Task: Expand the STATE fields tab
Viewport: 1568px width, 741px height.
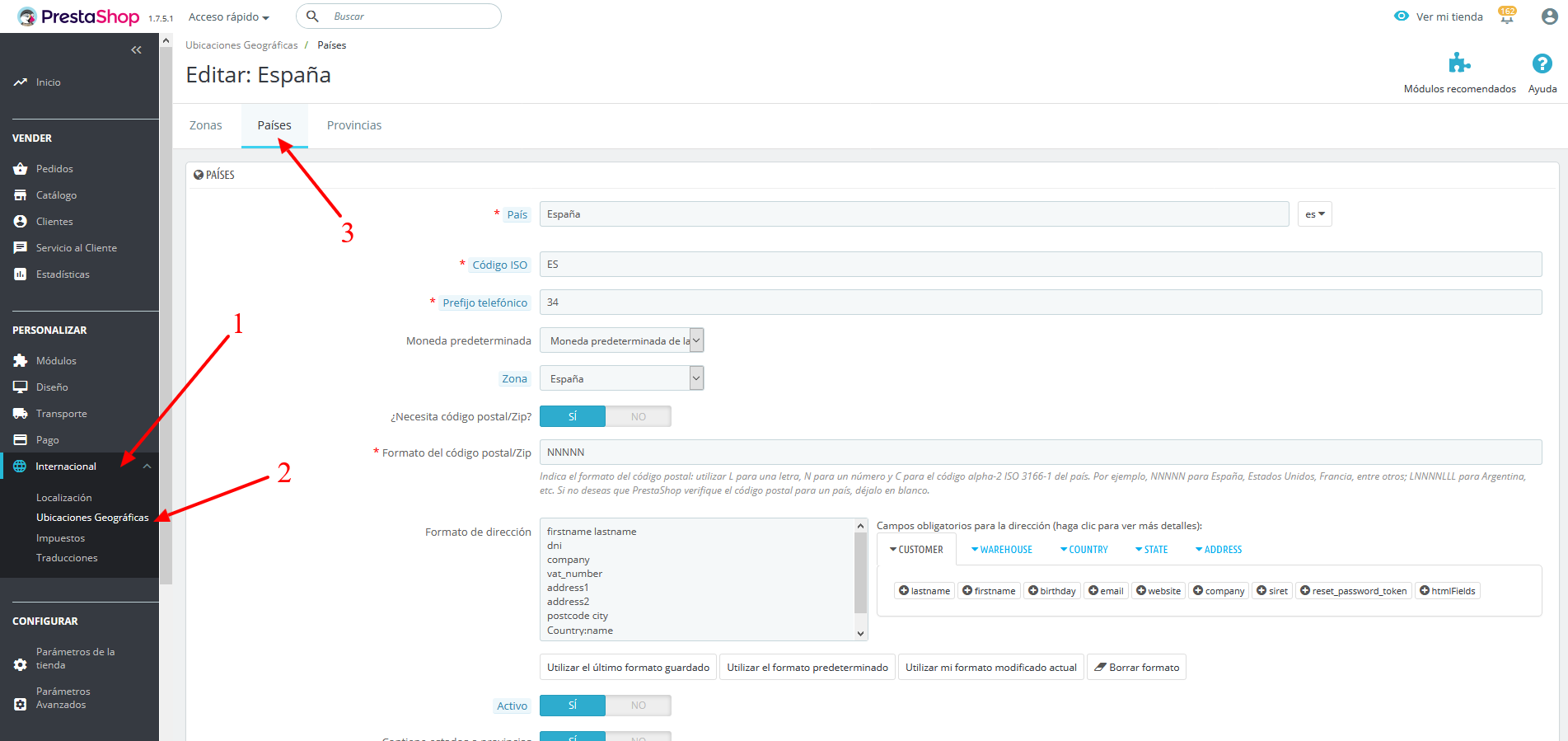Action: point(1152,550)
